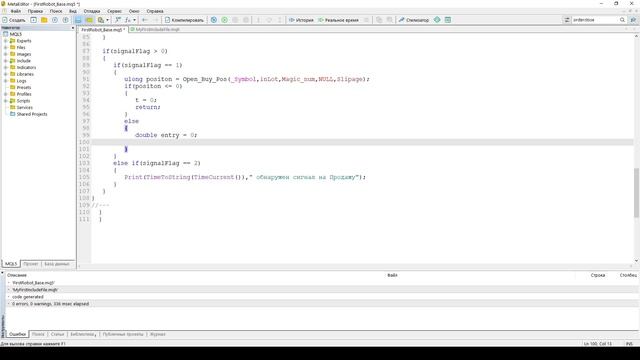Screen dimensions: 640x360
Task: Switch to Проект tab in Navigator panel
Action: (31, 264)
